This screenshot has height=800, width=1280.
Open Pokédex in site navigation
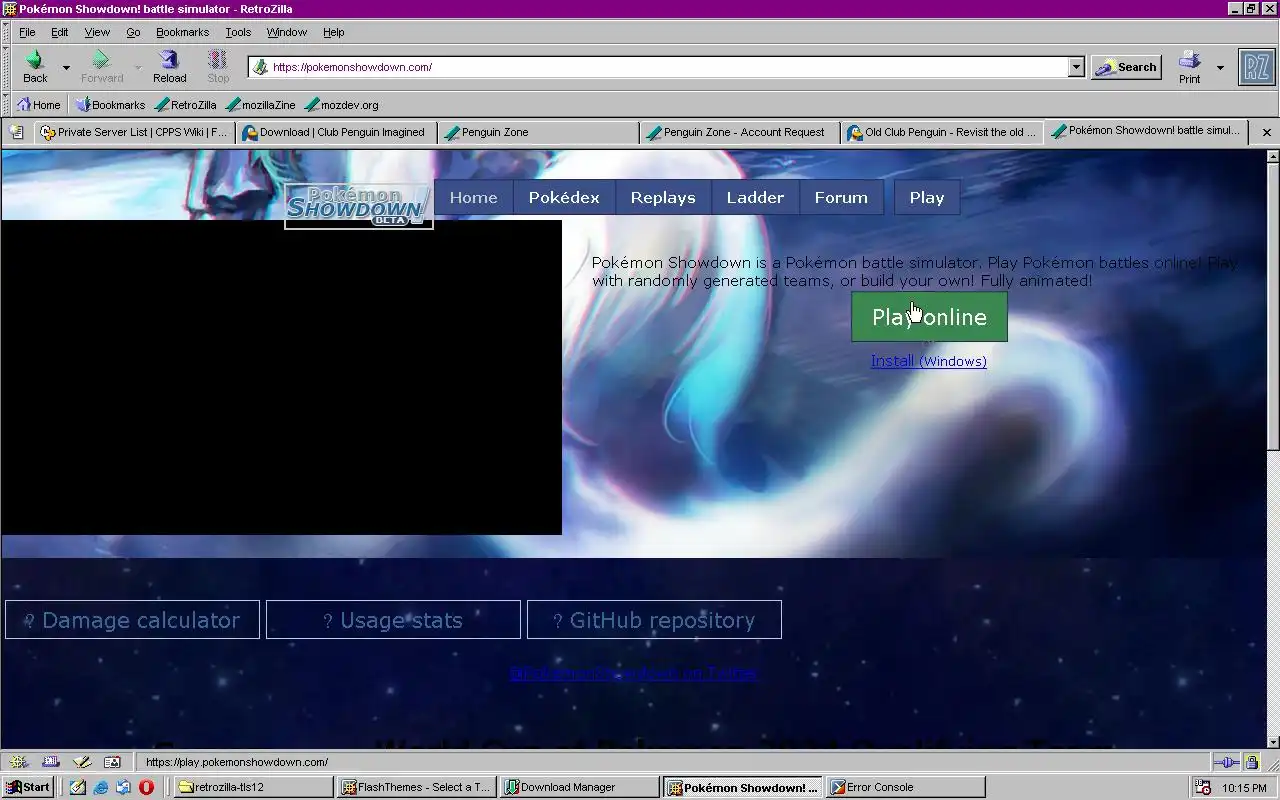pyautogui.click(x=564, y=197)
